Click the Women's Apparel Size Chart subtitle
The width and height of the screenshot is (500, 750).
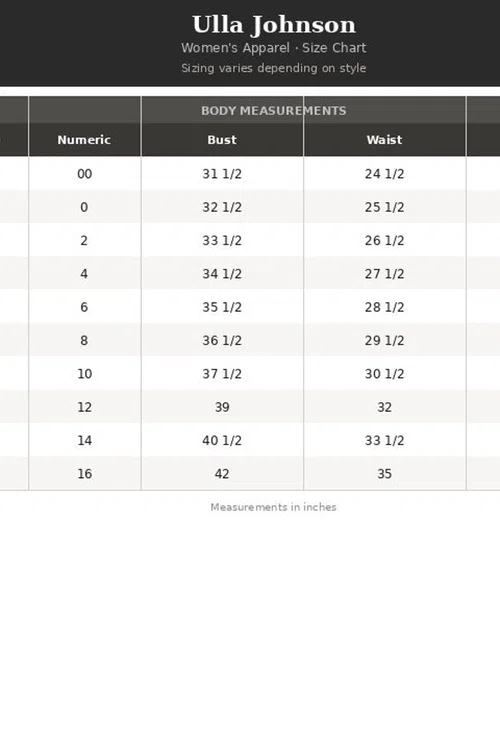(x=274, y=48)
